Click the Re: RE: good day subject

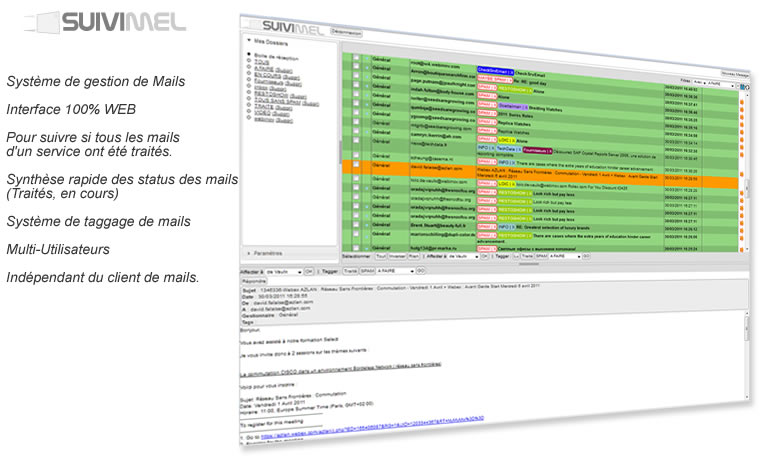tap(529, 82)
